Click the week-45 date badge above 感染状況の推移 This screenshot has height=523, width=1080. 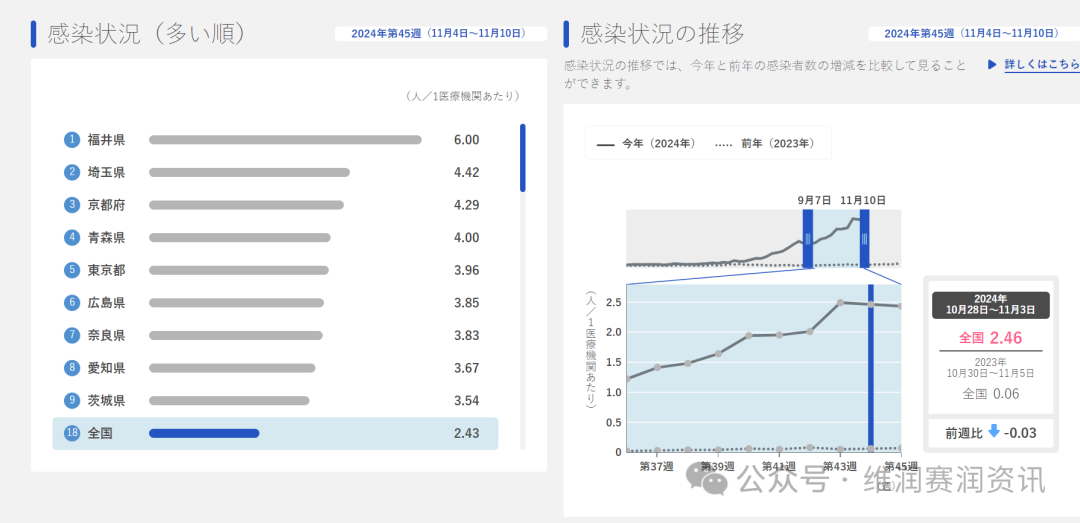pyautogui.click(x=973, y=34)
